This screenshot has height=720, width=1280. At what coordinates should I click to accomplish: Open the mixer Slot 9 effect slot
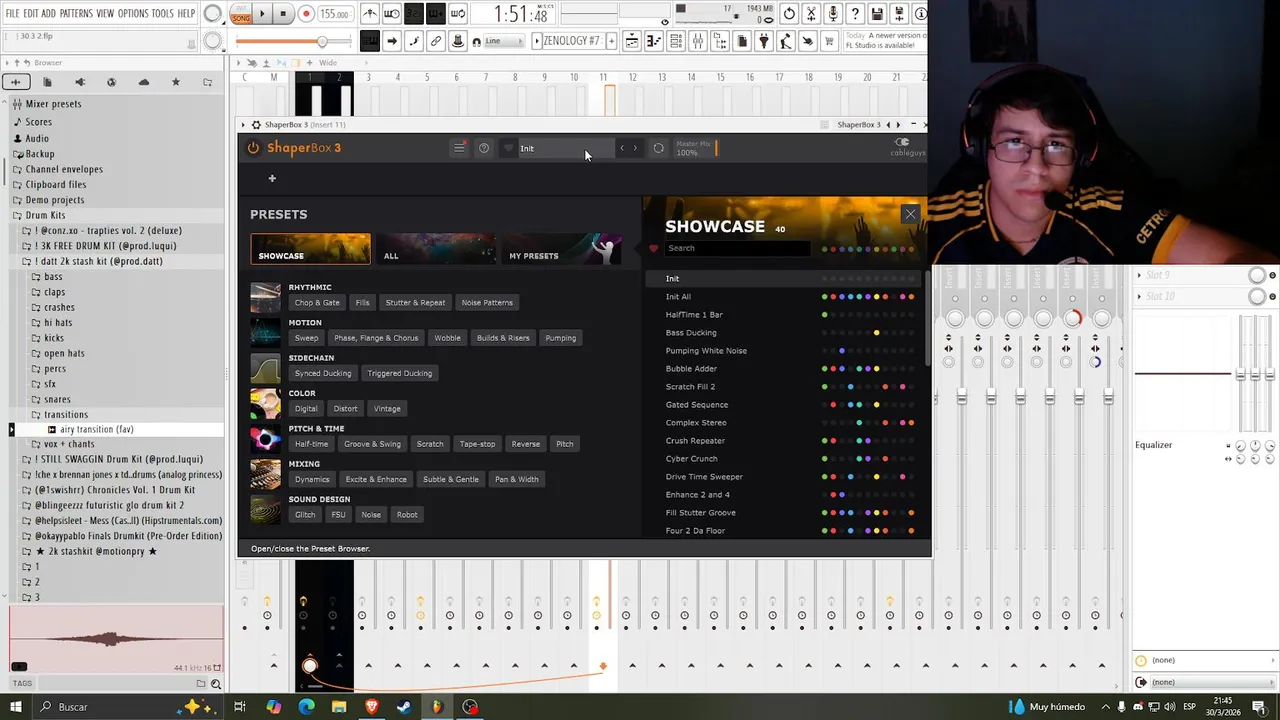(x=1190, y=275)
